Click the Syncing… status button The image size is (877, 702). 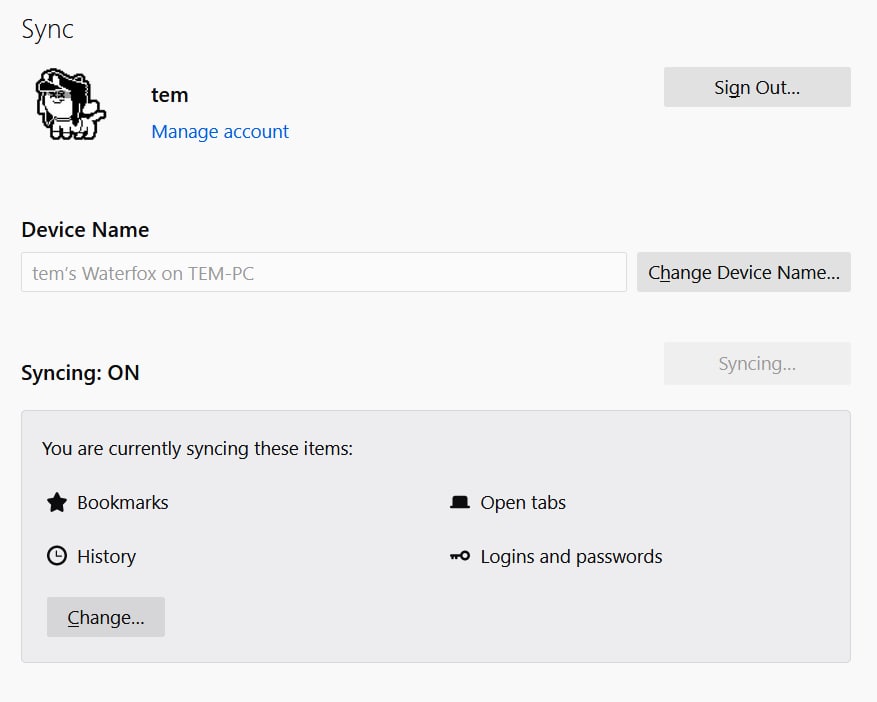coord(757,364)
